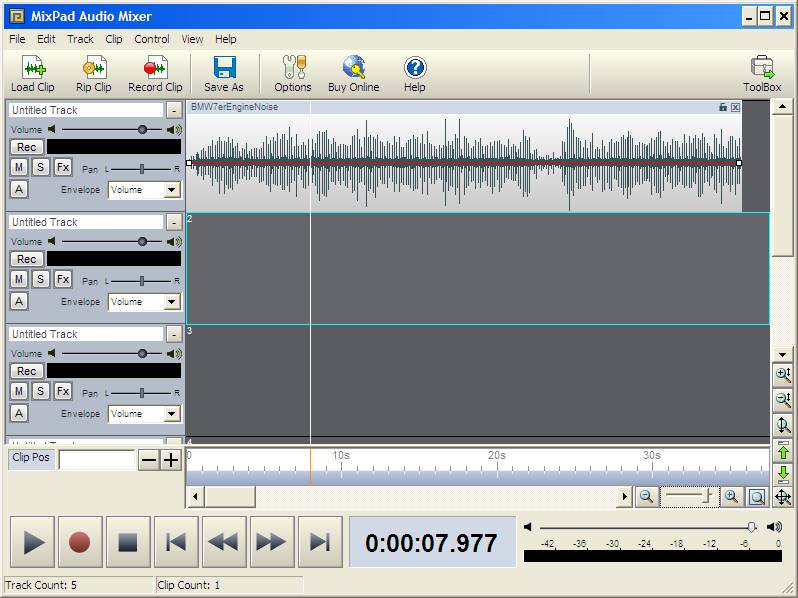Screen dimensions: 798x598
Task: Click the Buy Online icon
Action: tap(354, 68)
